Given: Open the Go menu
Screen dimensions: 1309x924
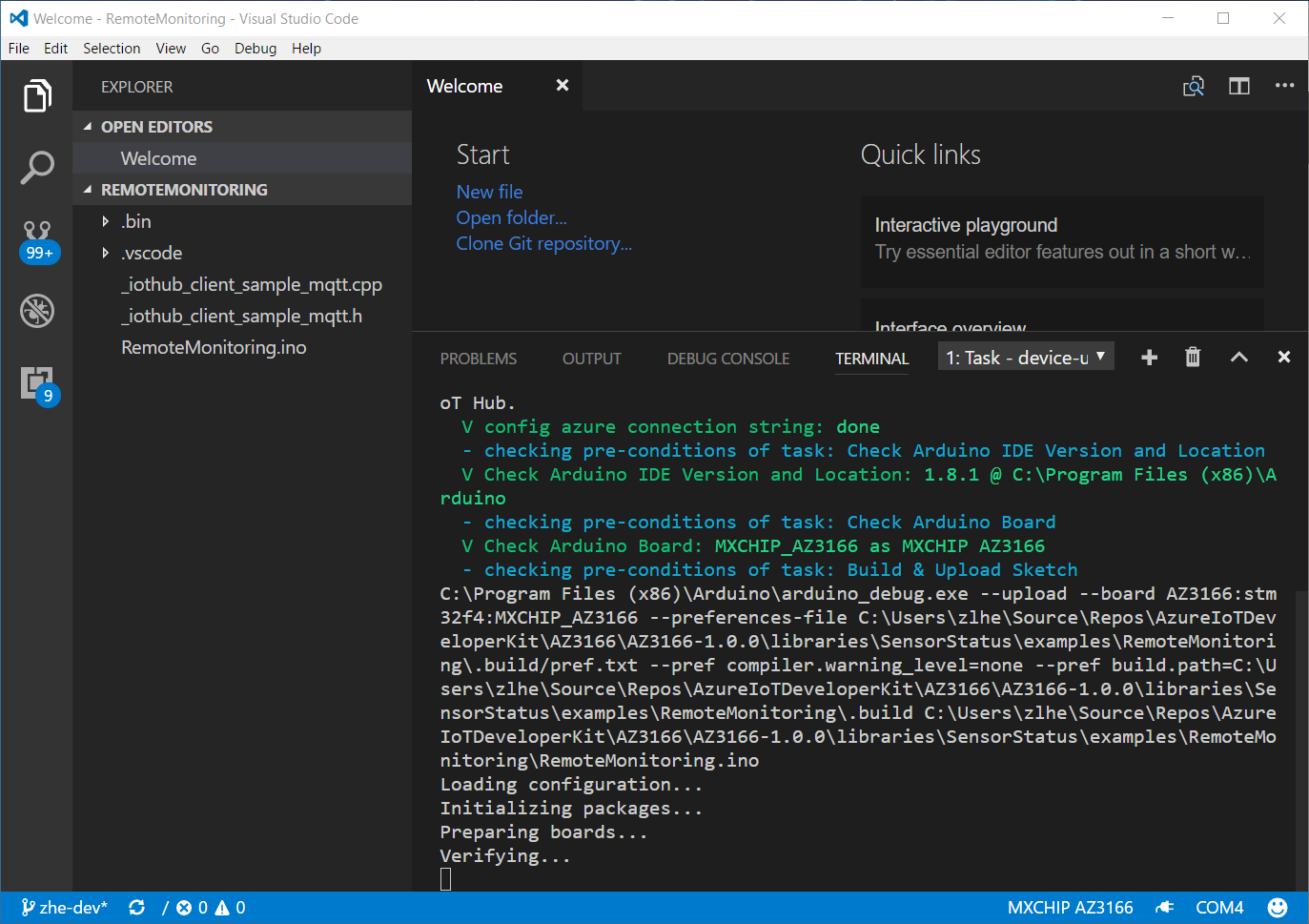Looking at the screenshot, I should 210,49.
